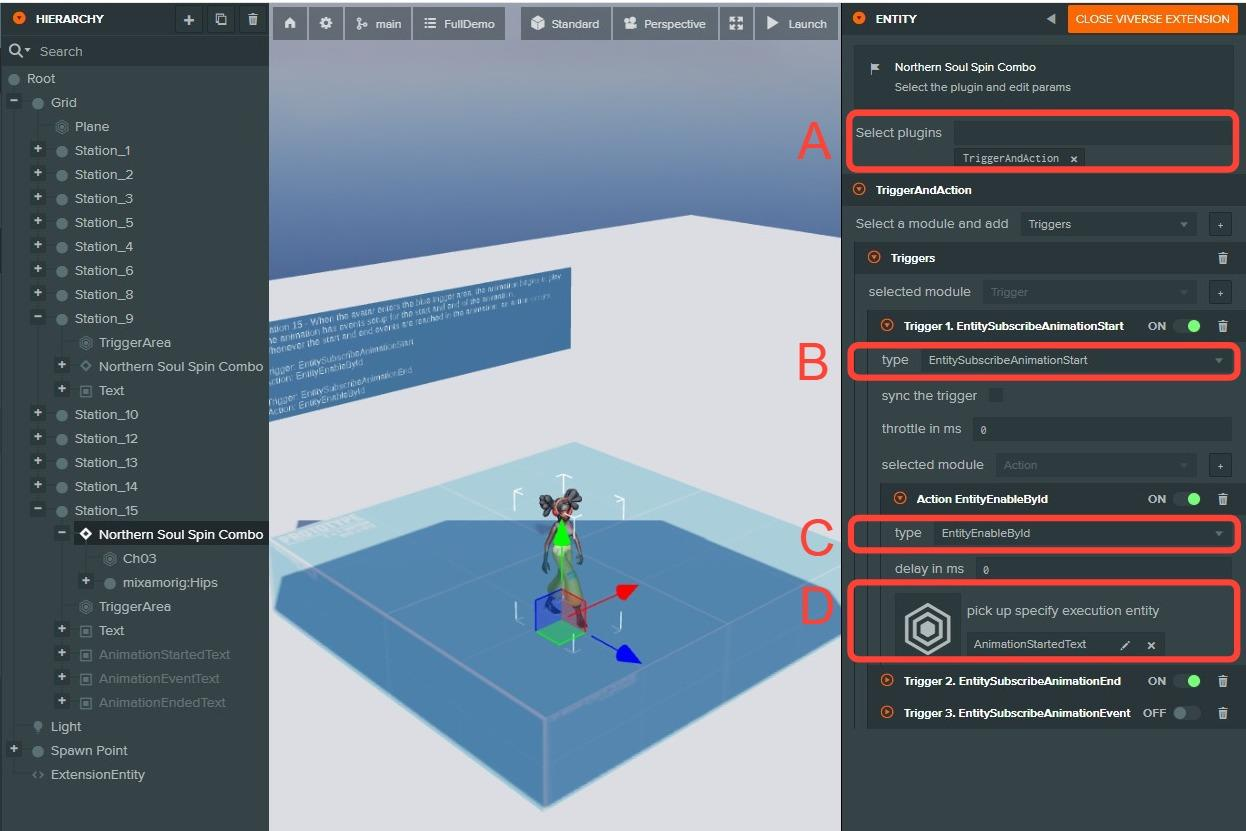Check the sync the trigger checkbox
This screenshot has width=1246, height=831.
996,396
